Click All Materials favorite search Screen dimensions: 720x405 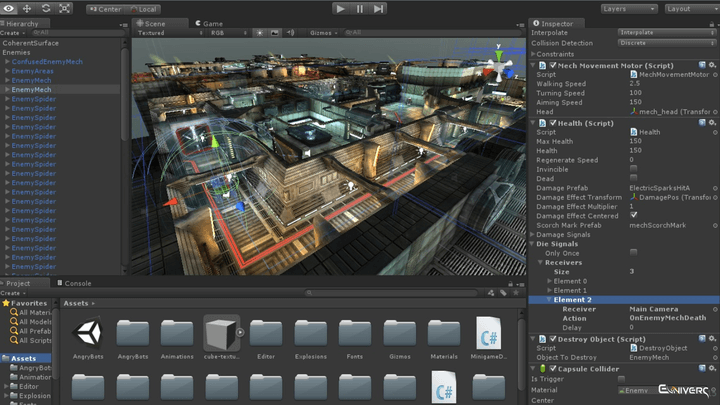click(31, 312)
